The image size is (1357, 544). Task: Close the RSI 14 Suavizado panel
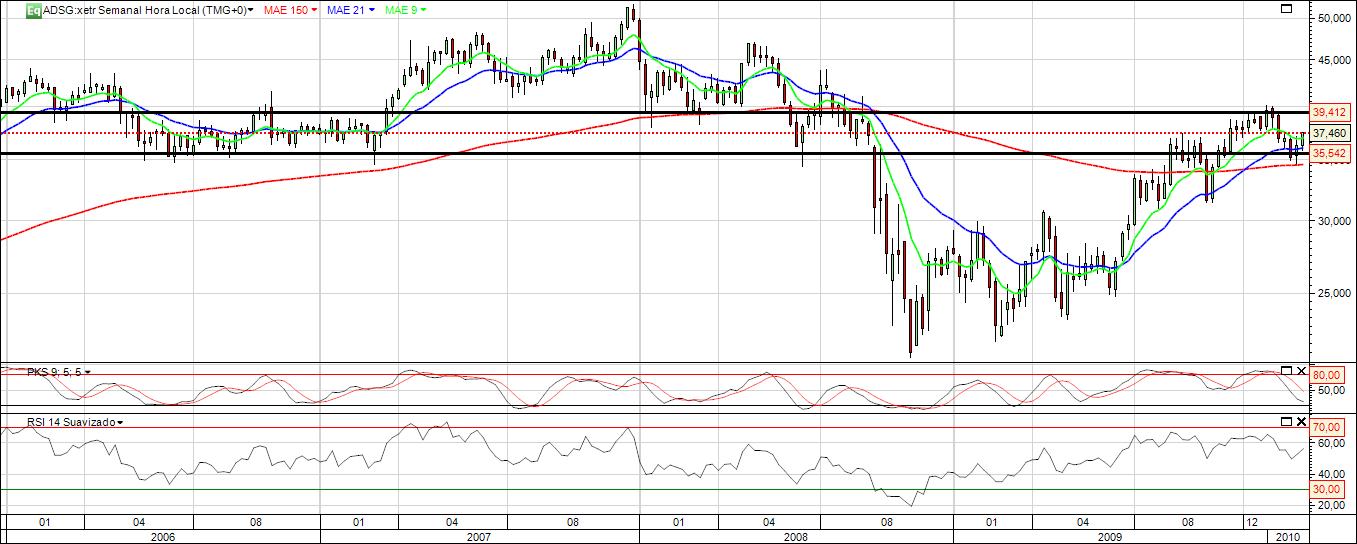point(1301,421)
